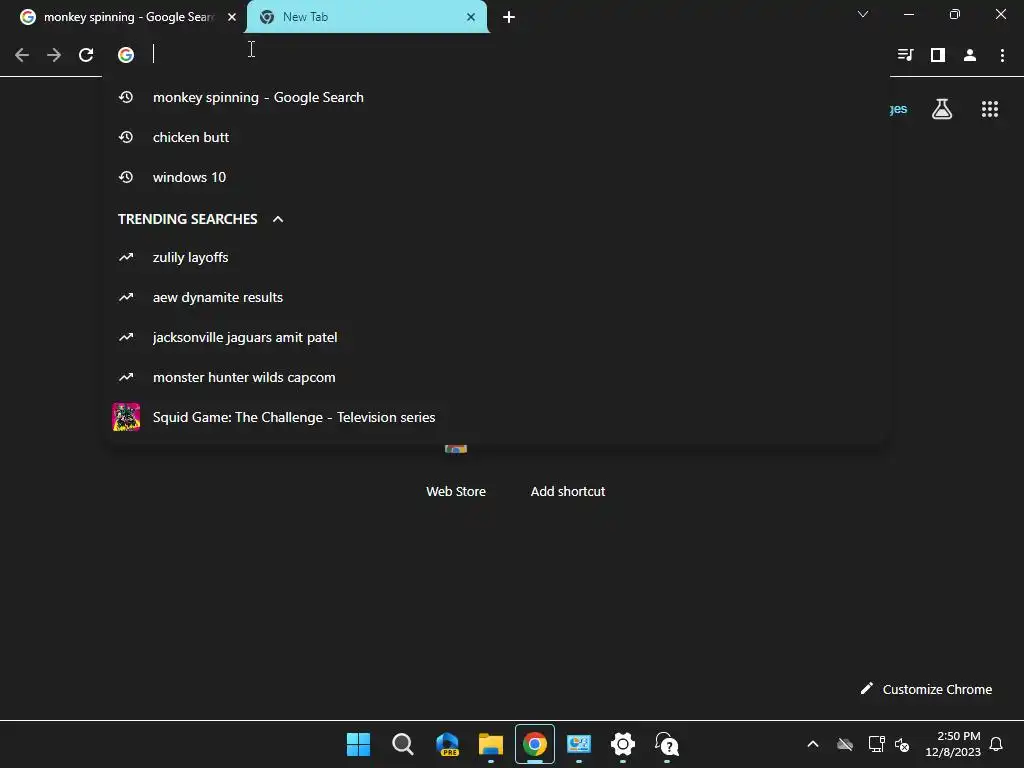1024x768 pixels.
Task: Close the monkey spinning tab
Action: click(232, 17)
